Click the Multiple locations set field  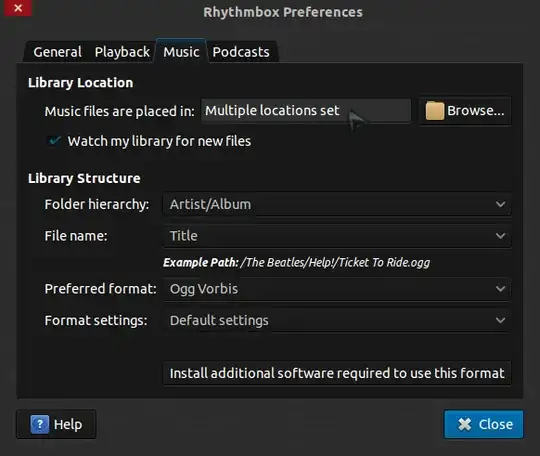pos(306,111)
